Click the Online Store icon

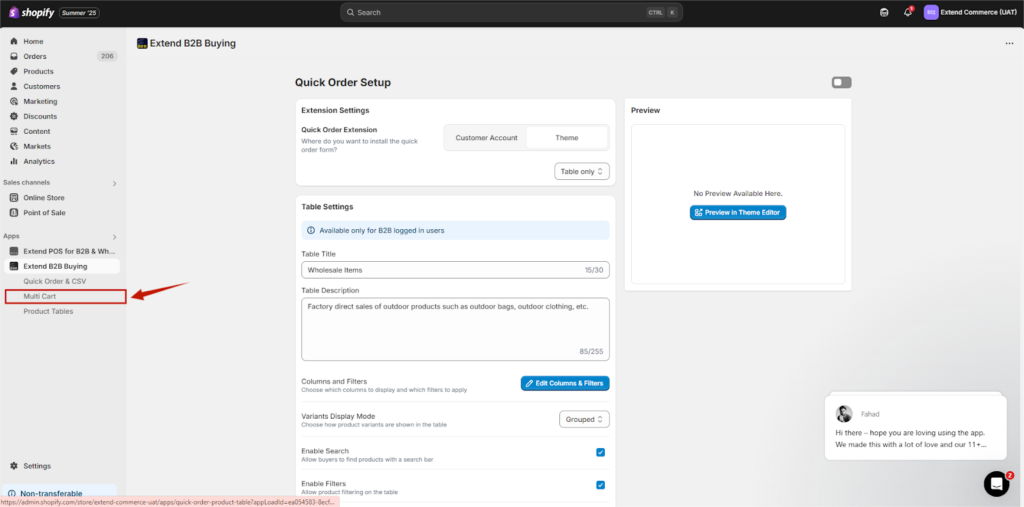14,197
